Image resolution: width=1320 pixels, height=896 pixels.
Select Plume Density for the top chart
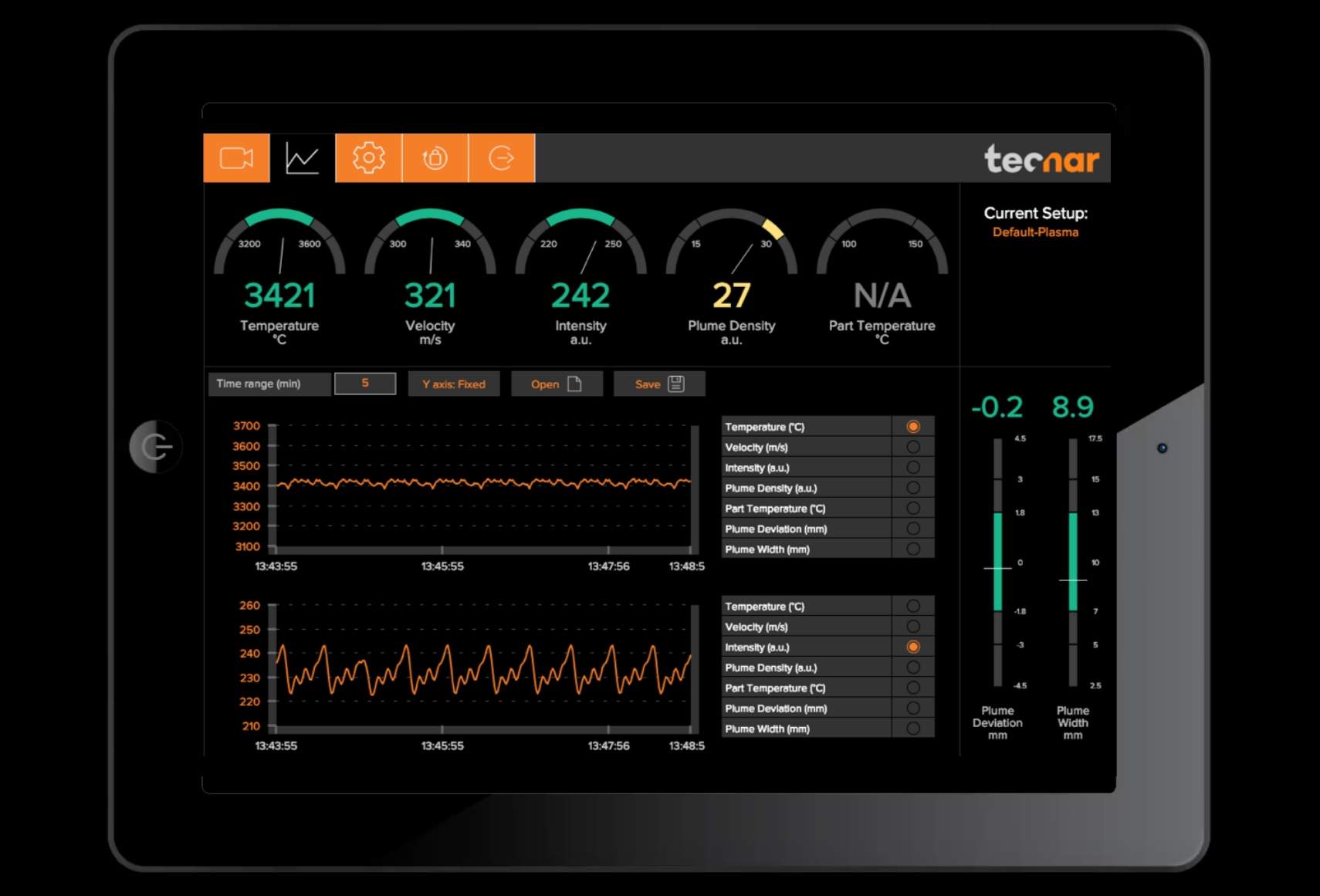click(x=913, y=487)
